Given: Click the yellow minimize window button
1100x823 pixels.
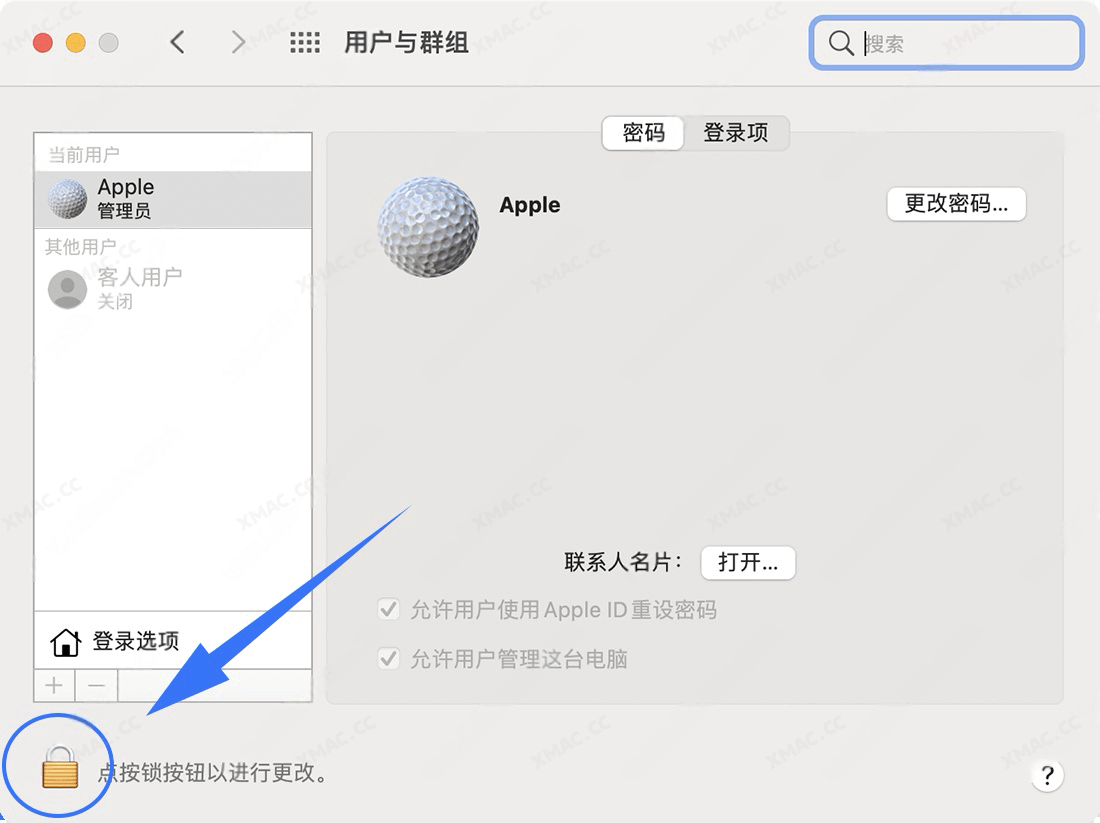Looking at the screenshot, I should 75,42.
